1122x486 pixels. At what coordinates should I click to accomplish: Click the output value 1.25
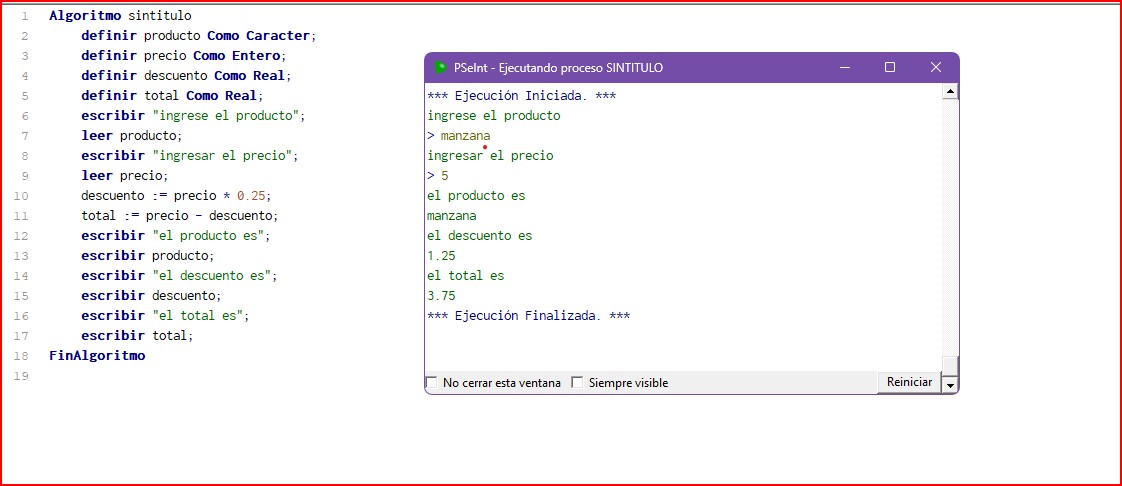click(441, 256)
